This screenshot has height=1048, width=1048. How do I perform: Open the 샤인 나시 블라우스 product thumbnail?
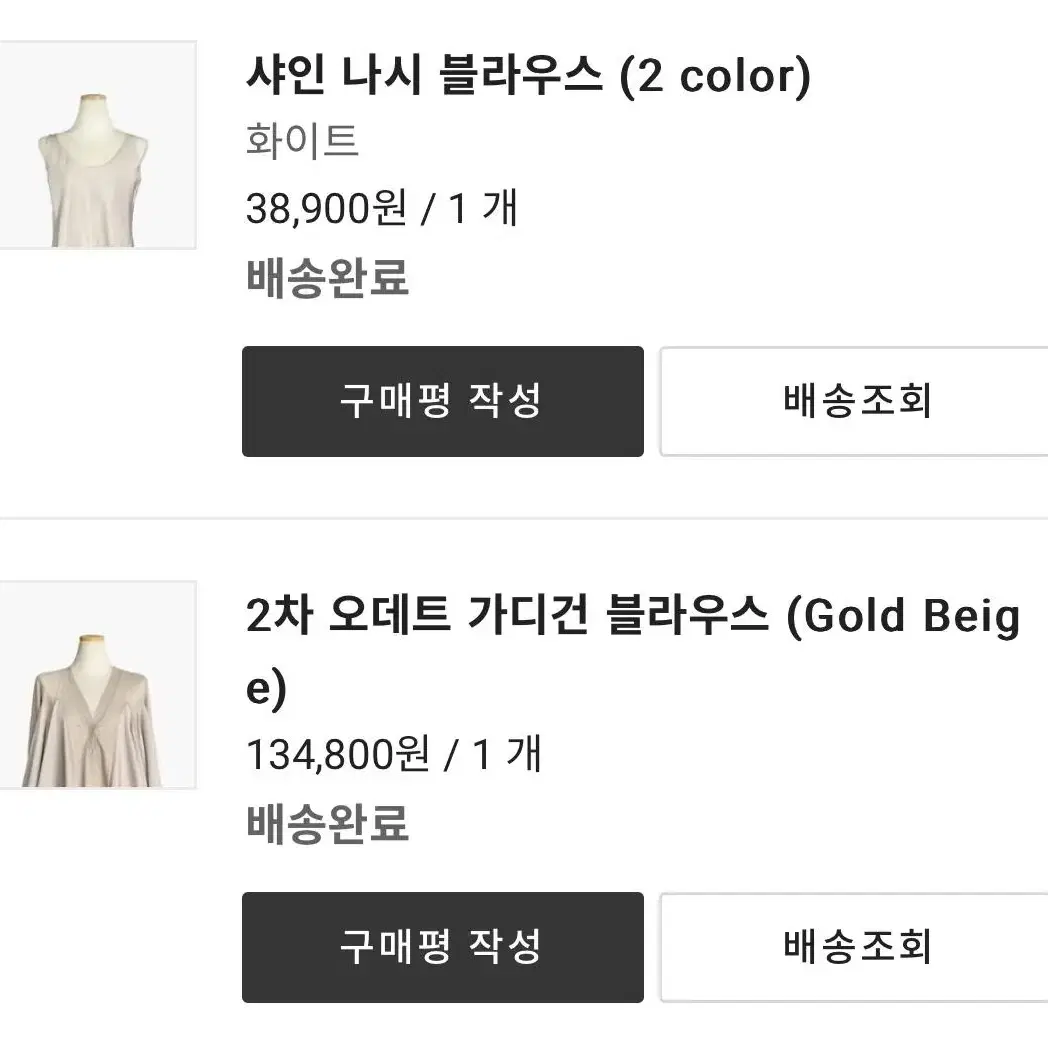(98, 145)
